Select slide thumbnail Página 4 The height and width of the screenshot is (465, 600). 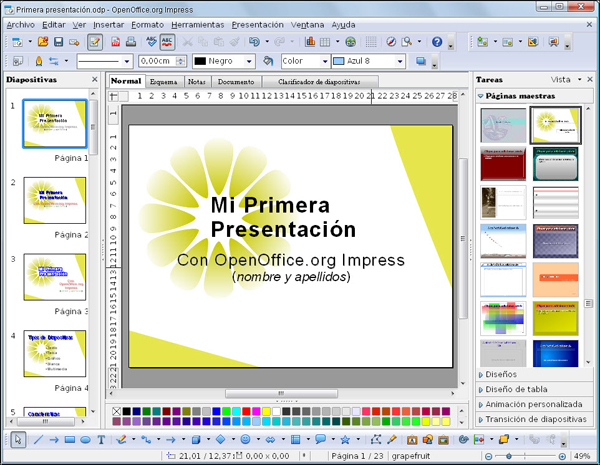[55, 354]
